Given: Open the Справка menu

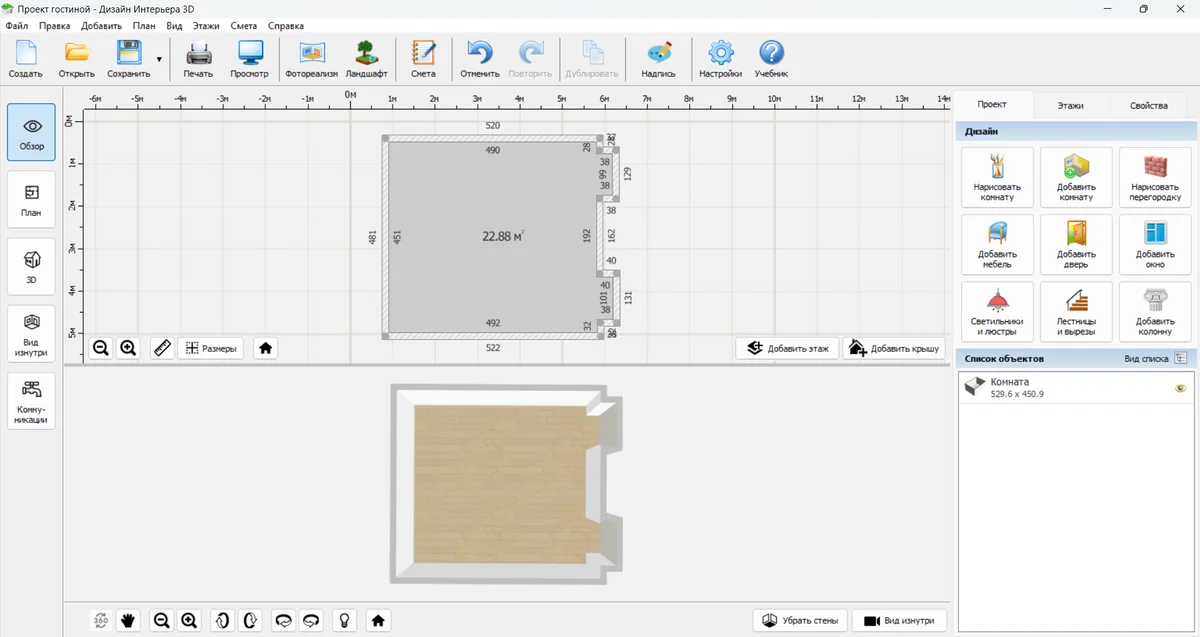Looking at the screenshot, I should [x=287, y=25].
